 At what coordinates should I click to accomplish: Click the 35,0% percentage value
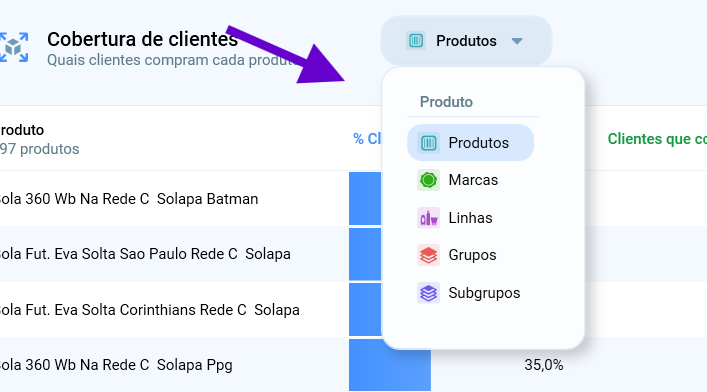click(543, 365)
